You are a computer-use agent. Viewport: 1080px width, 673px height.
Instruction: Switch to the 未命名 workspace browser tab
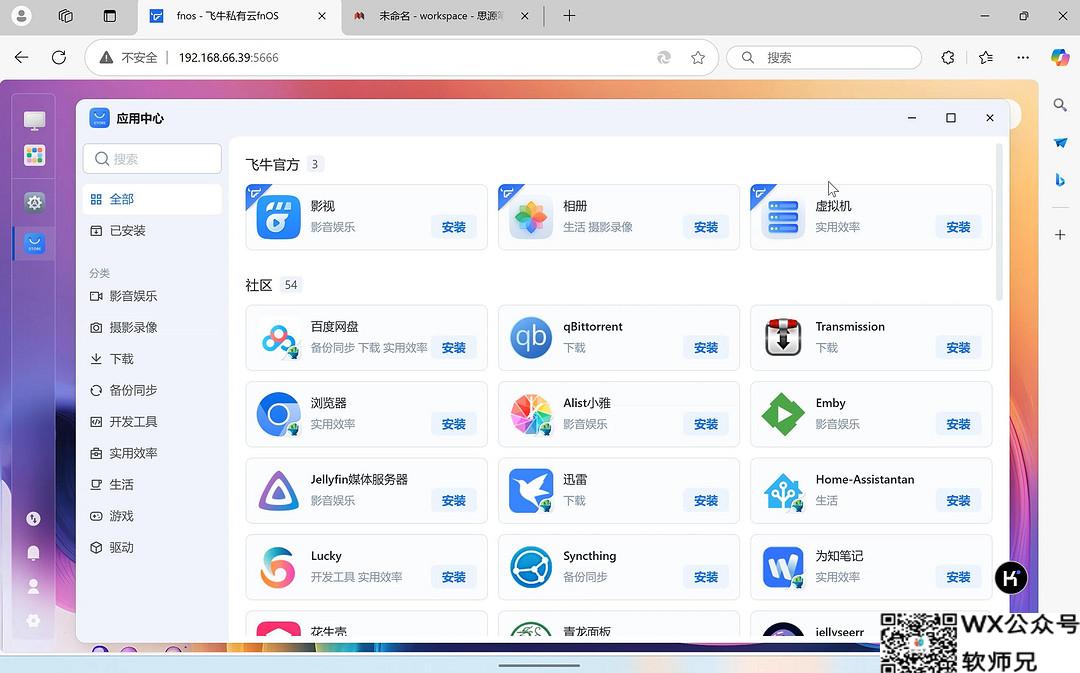(x=441, y=16)
